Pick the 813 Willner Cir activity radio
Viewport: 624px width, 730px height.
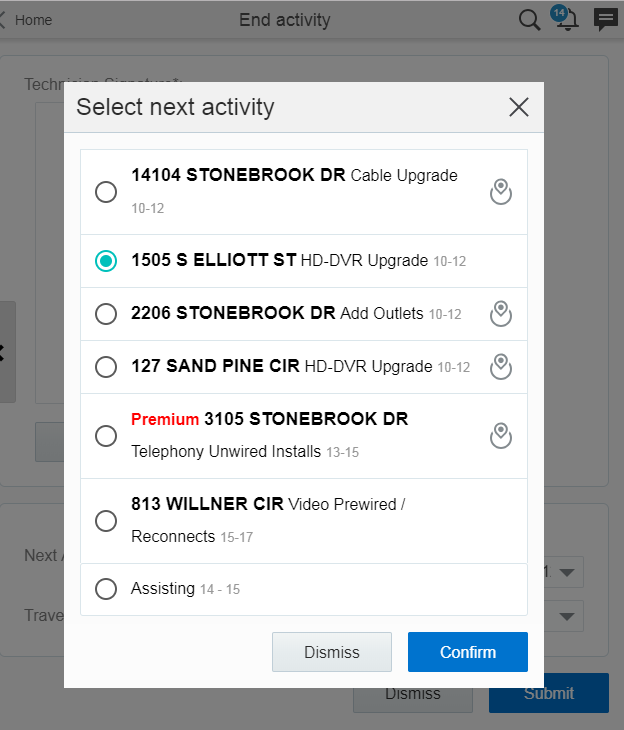tap(106, 521)
